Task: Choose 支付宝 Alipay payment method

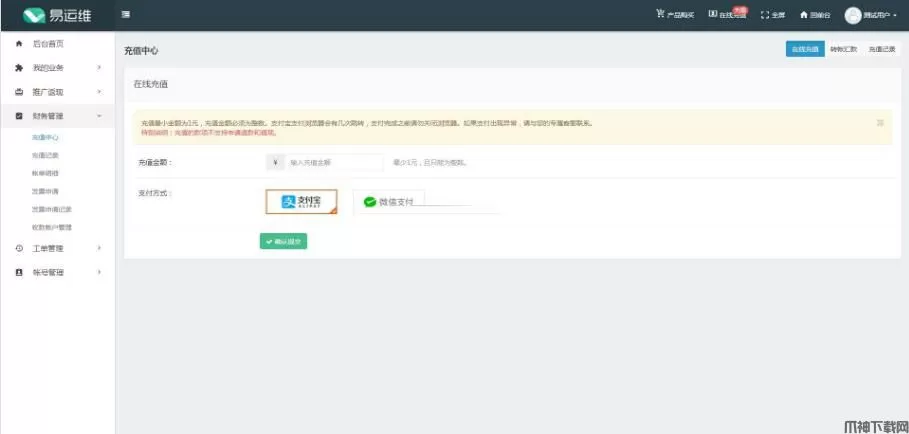Action: click(301, 202)
